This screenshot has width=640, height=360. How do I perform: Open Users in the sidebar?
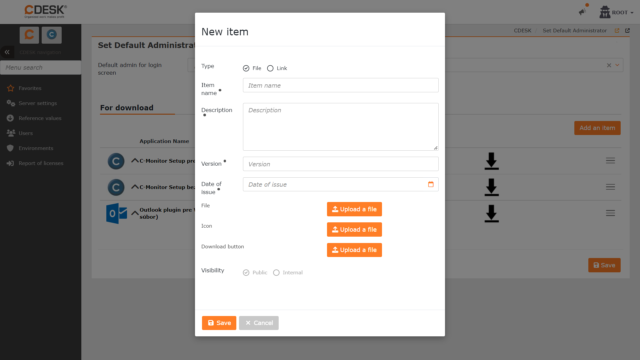[x=25, y=133]
